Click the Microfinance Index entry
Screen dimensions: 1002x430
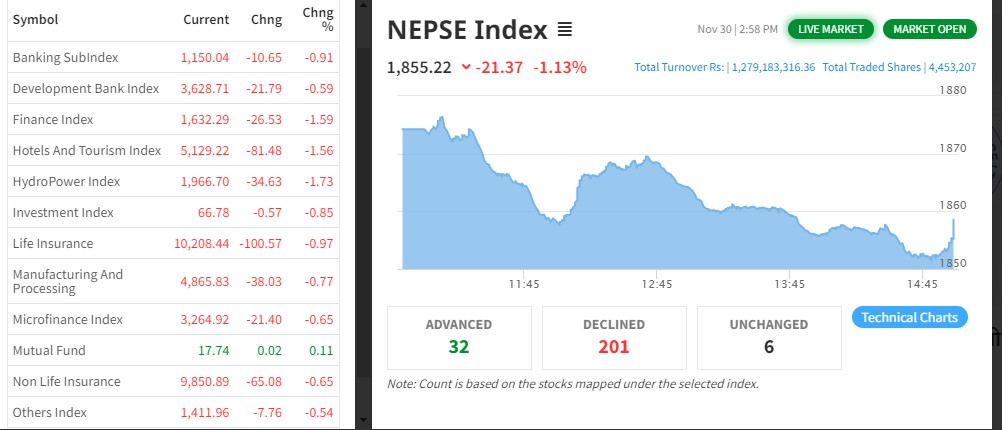(68, 320)
